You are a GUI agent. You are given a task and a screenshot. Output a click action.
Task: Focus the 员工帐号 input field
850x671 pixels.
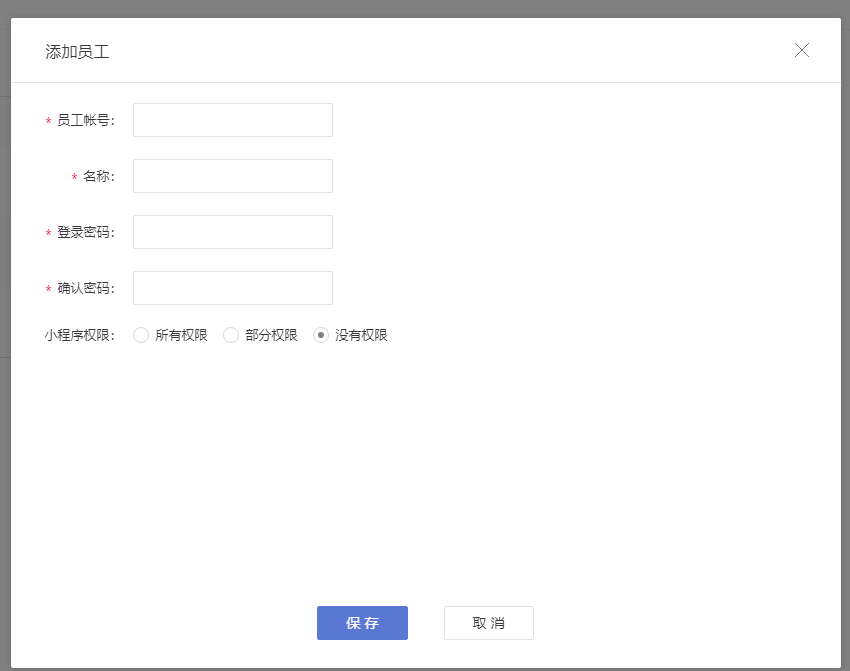[233, 120]
